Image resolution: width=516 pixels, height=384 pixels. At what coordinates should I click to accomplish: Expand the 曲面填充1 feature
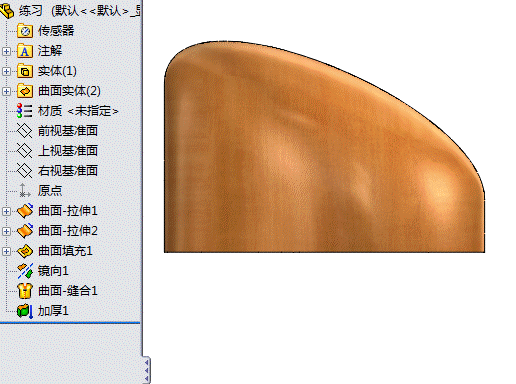click(x=6, y=251)
